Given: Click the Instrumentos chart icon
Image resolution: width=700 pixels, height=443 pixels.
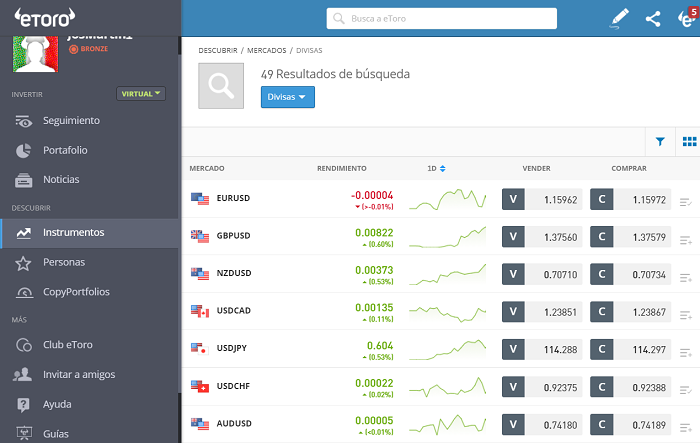Looking at the screenshot, I should 24,233.
